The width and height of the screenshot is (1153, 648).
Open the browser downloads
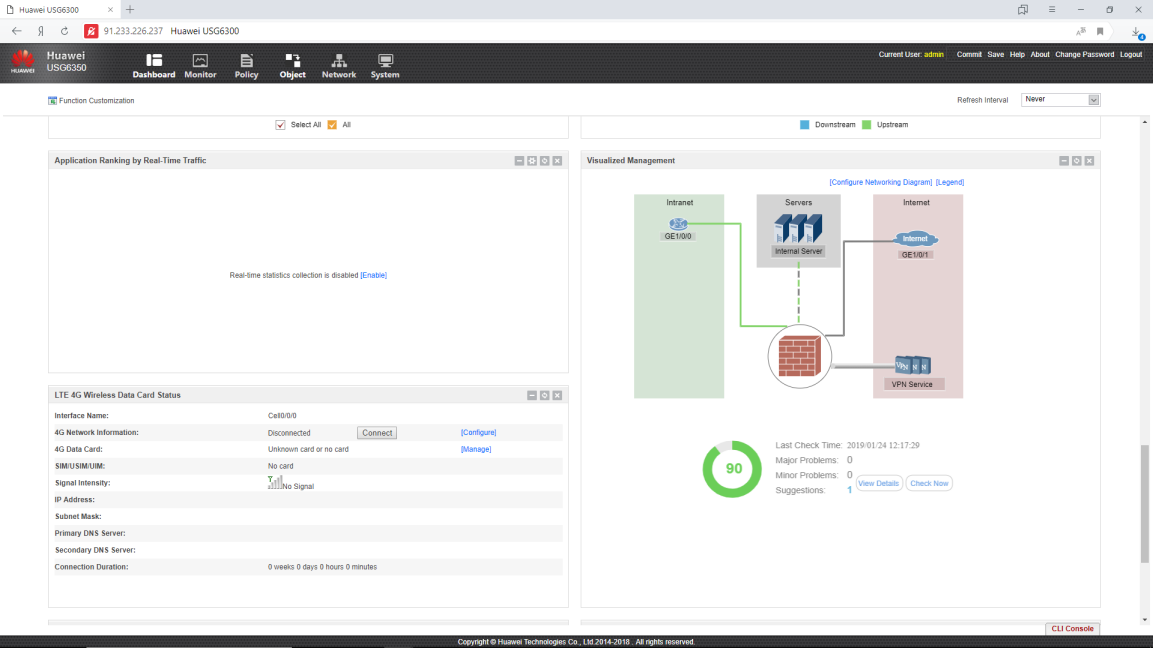(x=1137, y=32)
